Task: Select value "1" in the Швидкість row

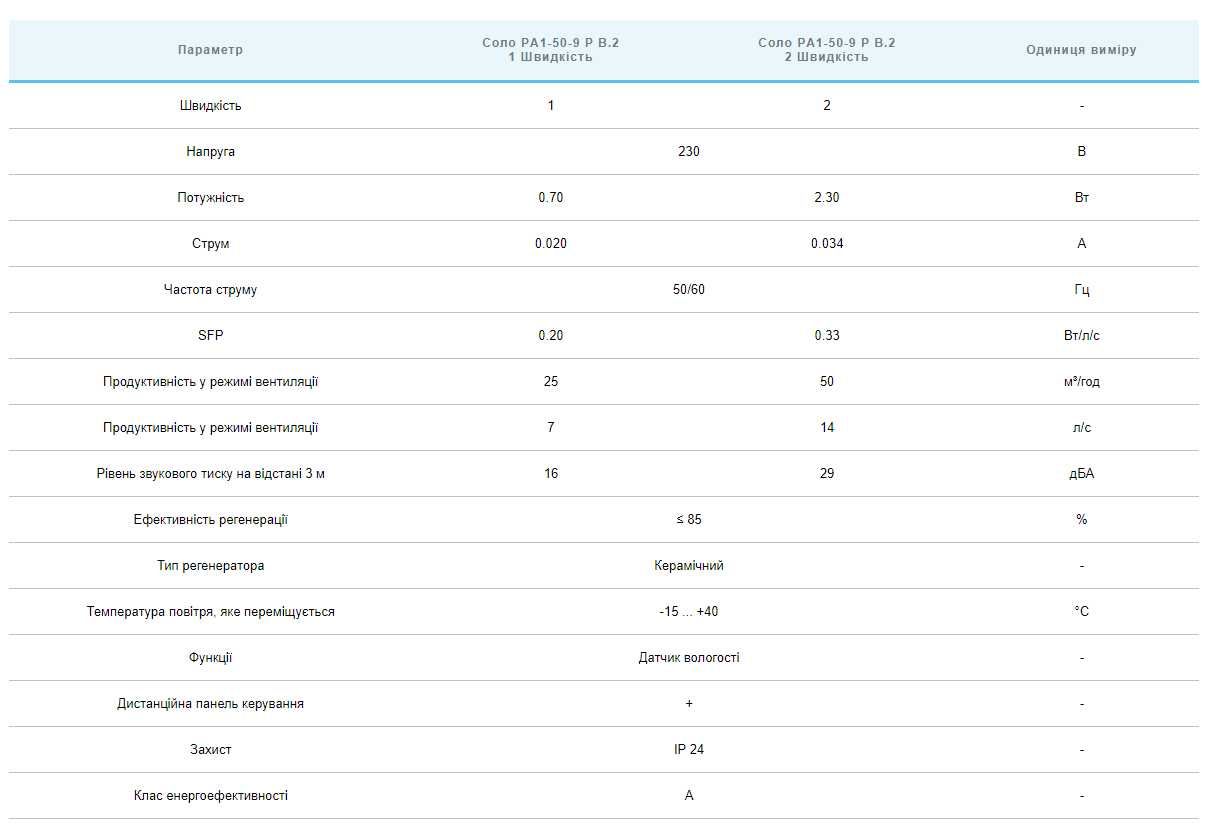Action: pyautogui.click(x=551, y=106)
